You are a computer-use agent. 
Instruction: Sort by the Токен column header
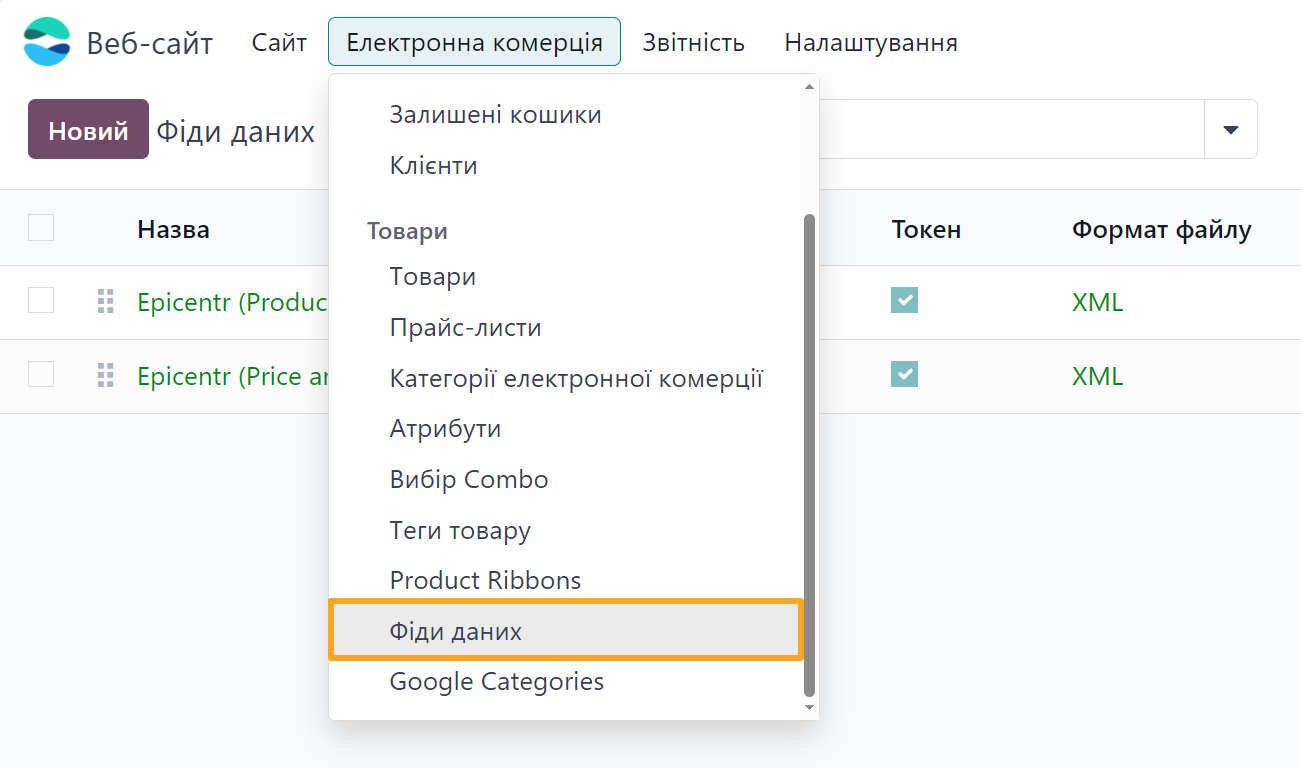(x=926, y=229)
